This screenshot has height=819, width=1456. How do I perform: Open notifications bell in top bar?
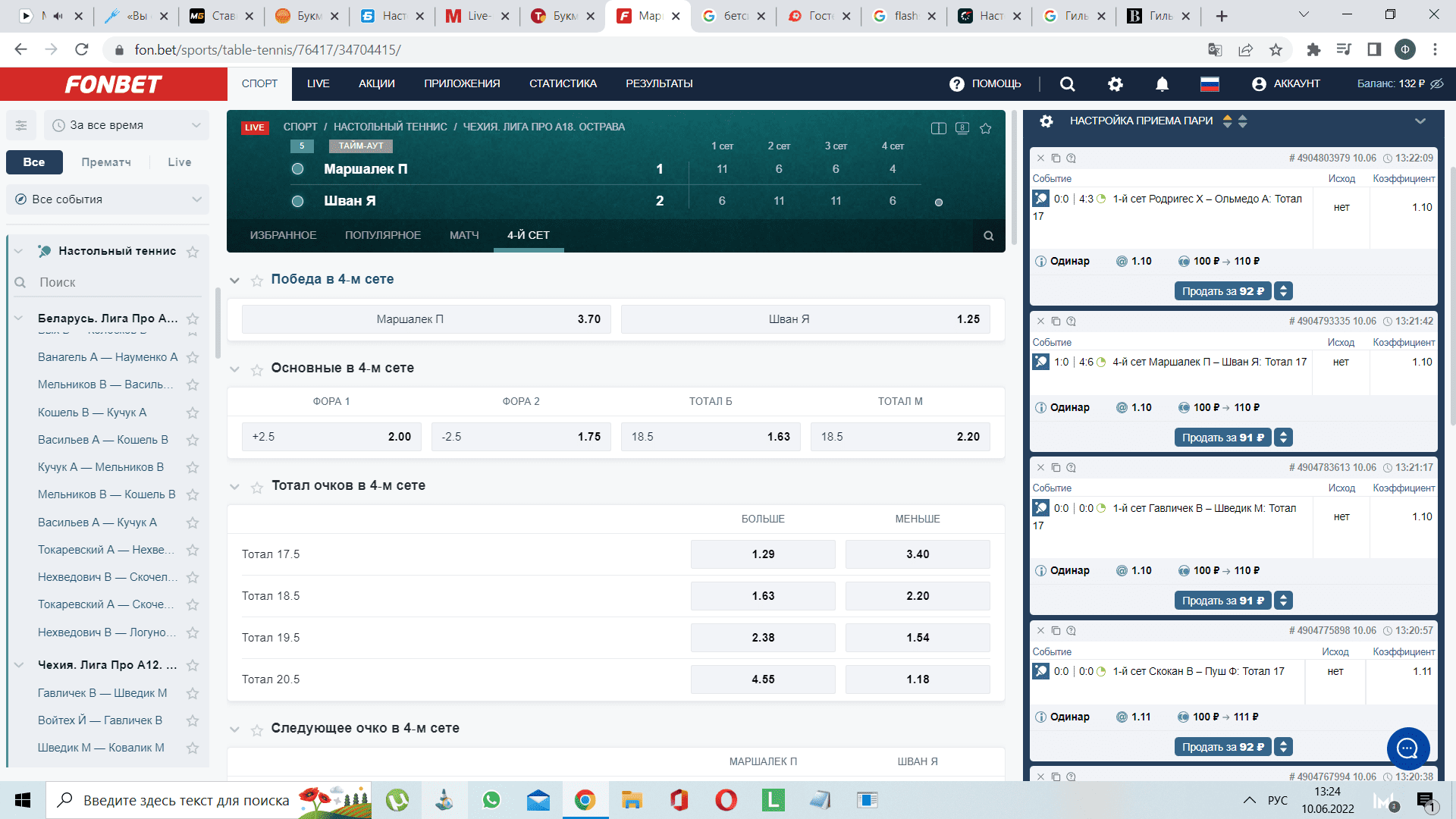click(x=1162, y=84)
